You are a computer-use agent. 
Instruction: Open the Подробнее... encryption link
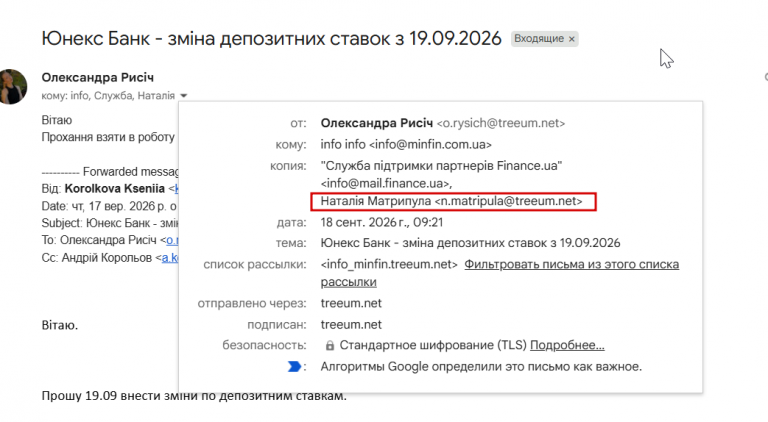coord(567,345)
